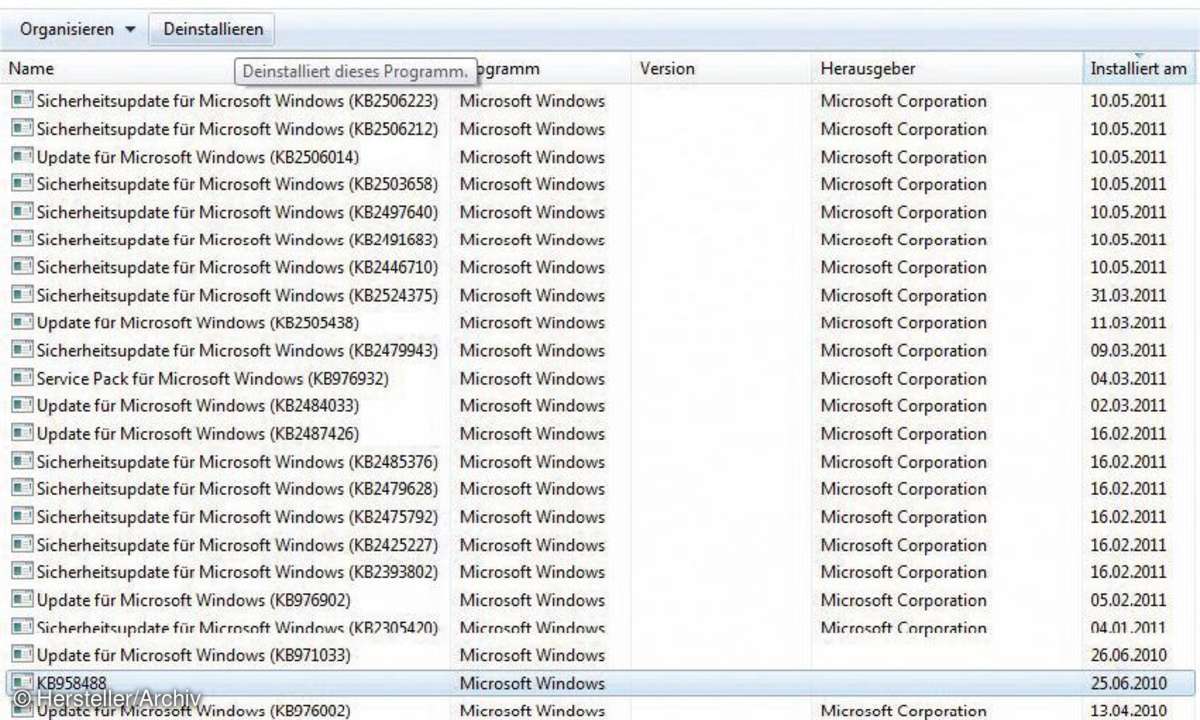The image size is (1200, 720).
Task: Select Sicherheitsupdate für Microsoft Windows (KB2524375)
Action: [x=238, y=295]
